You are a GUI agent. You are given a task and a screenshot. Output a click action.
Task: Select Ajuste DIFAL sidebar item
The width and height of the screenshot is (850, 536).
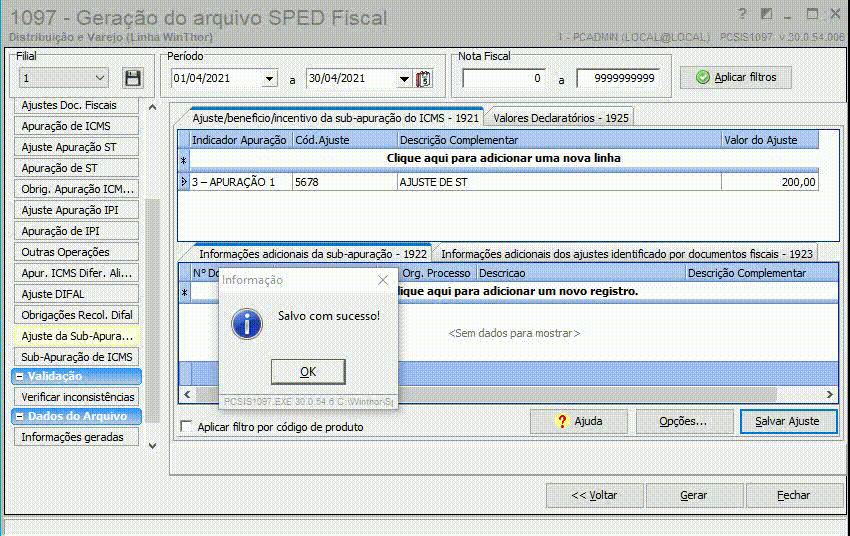click(76, 294)
